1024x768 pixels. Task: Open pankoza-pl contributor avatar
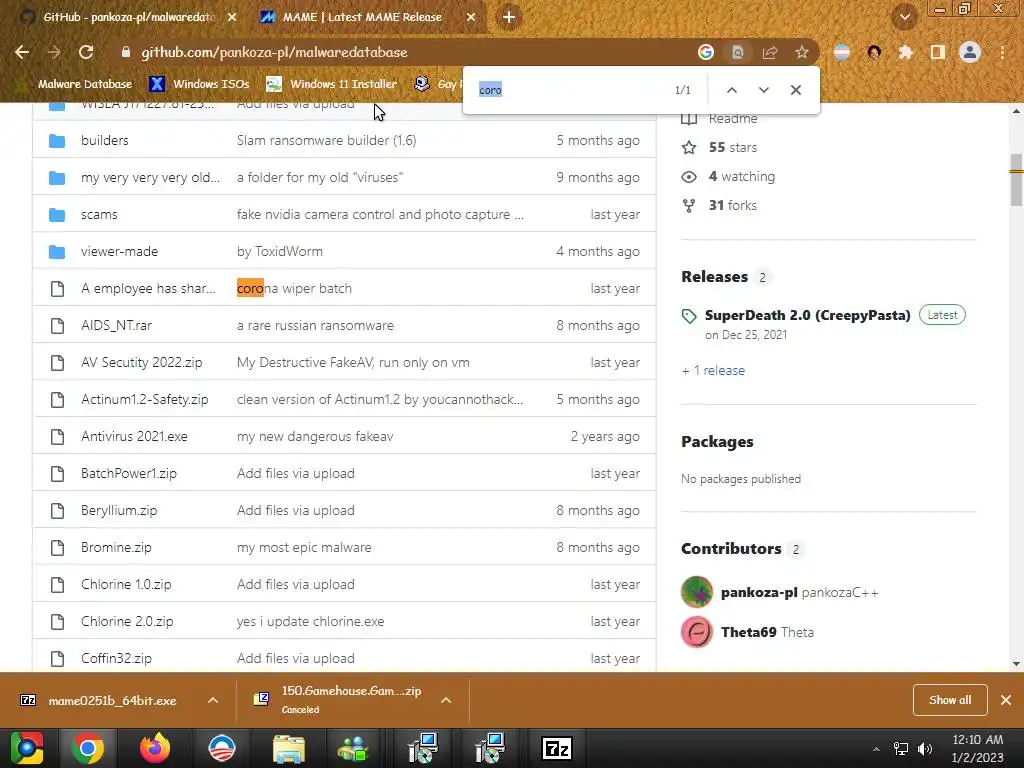coord(697,592)
